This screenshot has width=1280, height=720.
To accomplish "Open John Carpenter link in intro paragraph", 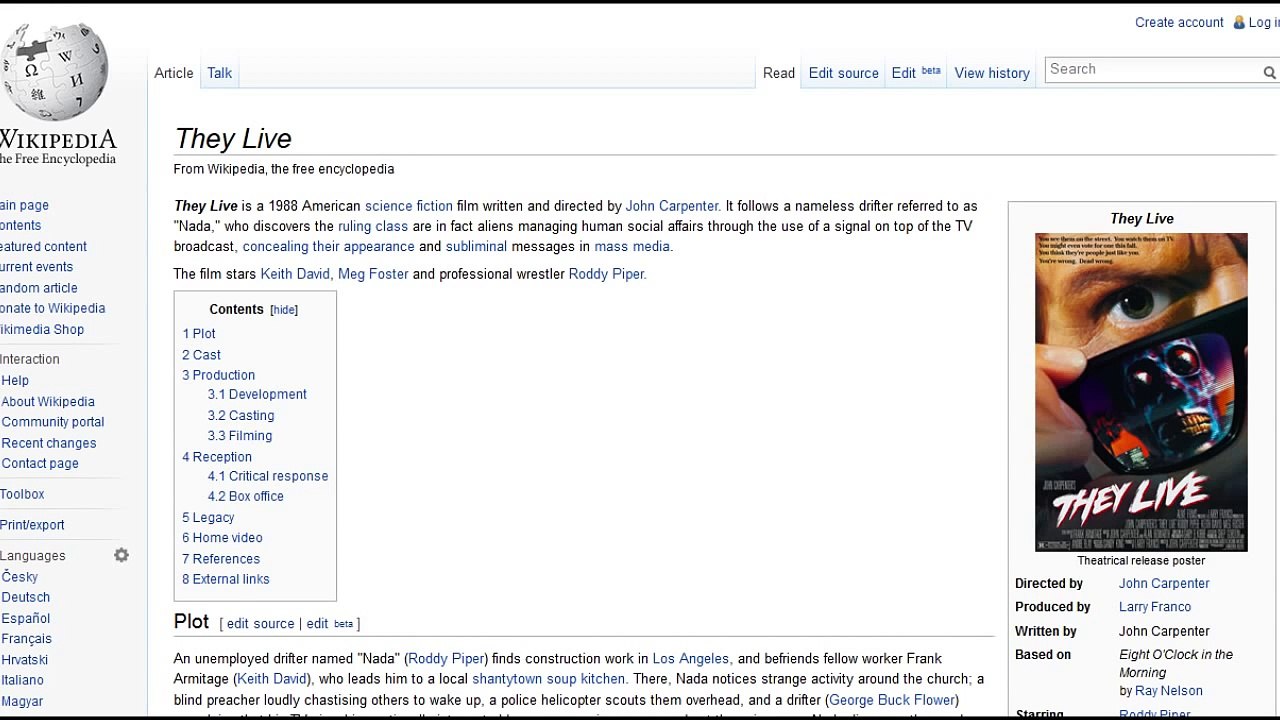I will [x=672, y=206].
